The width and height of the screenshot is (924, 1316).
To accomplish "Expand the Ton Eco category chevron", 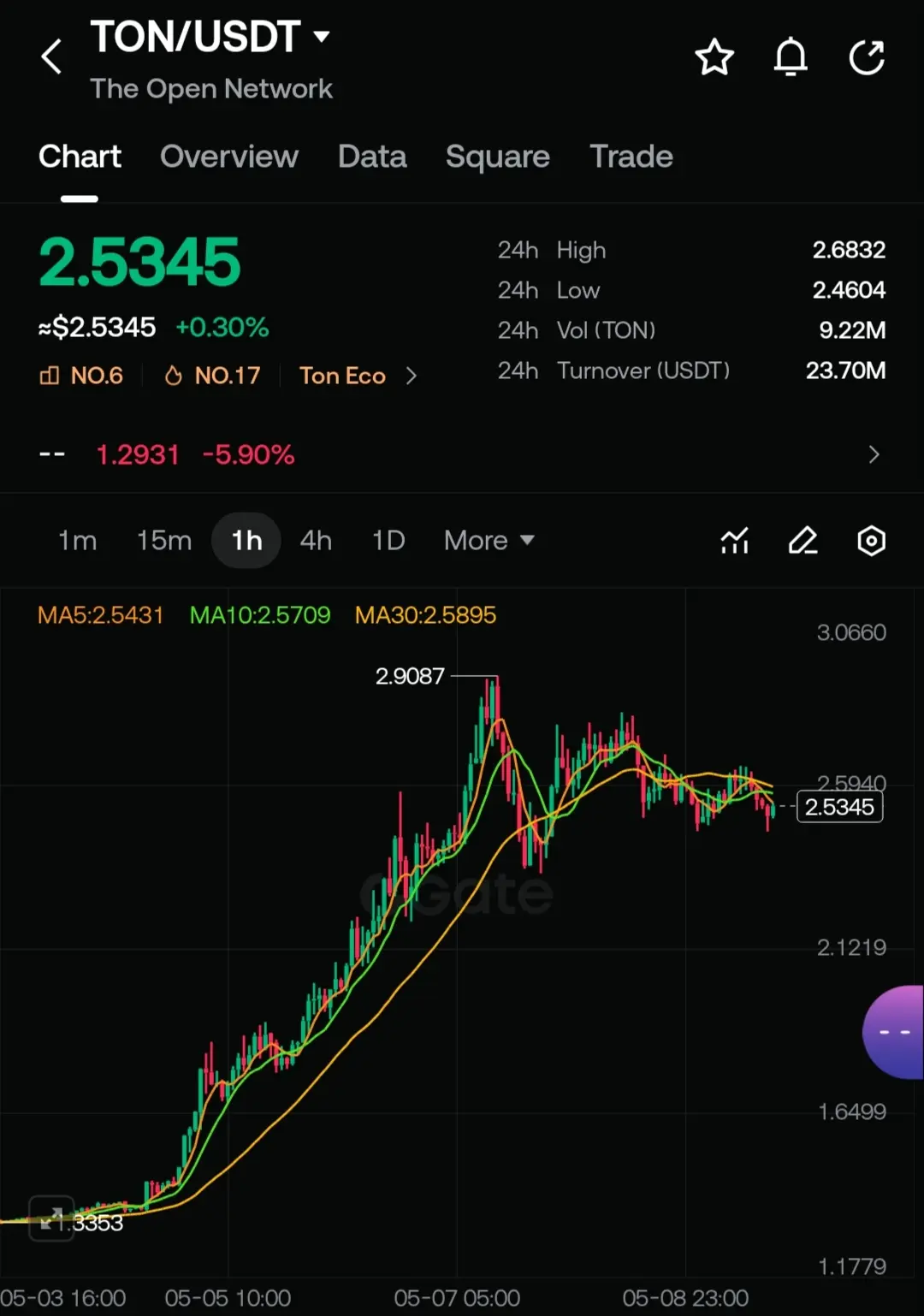I will click(412, 376).
